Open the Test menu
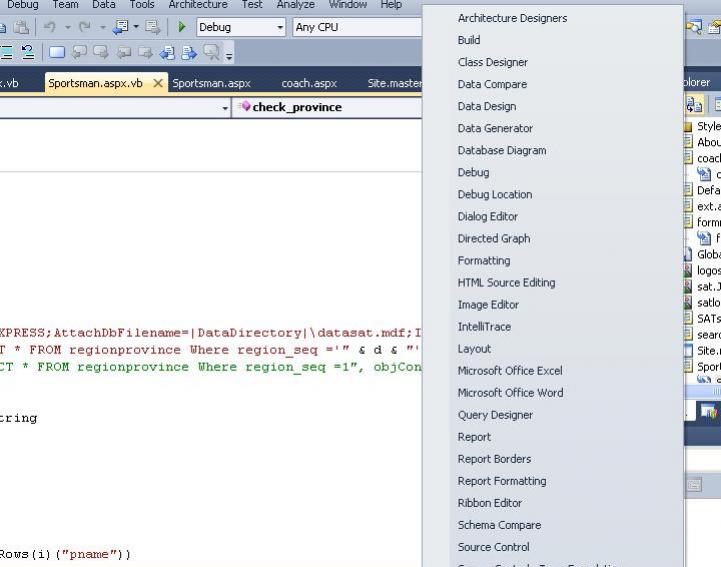Image resolution: width=721 pixels, height=567 pixels. coord(252,5)
